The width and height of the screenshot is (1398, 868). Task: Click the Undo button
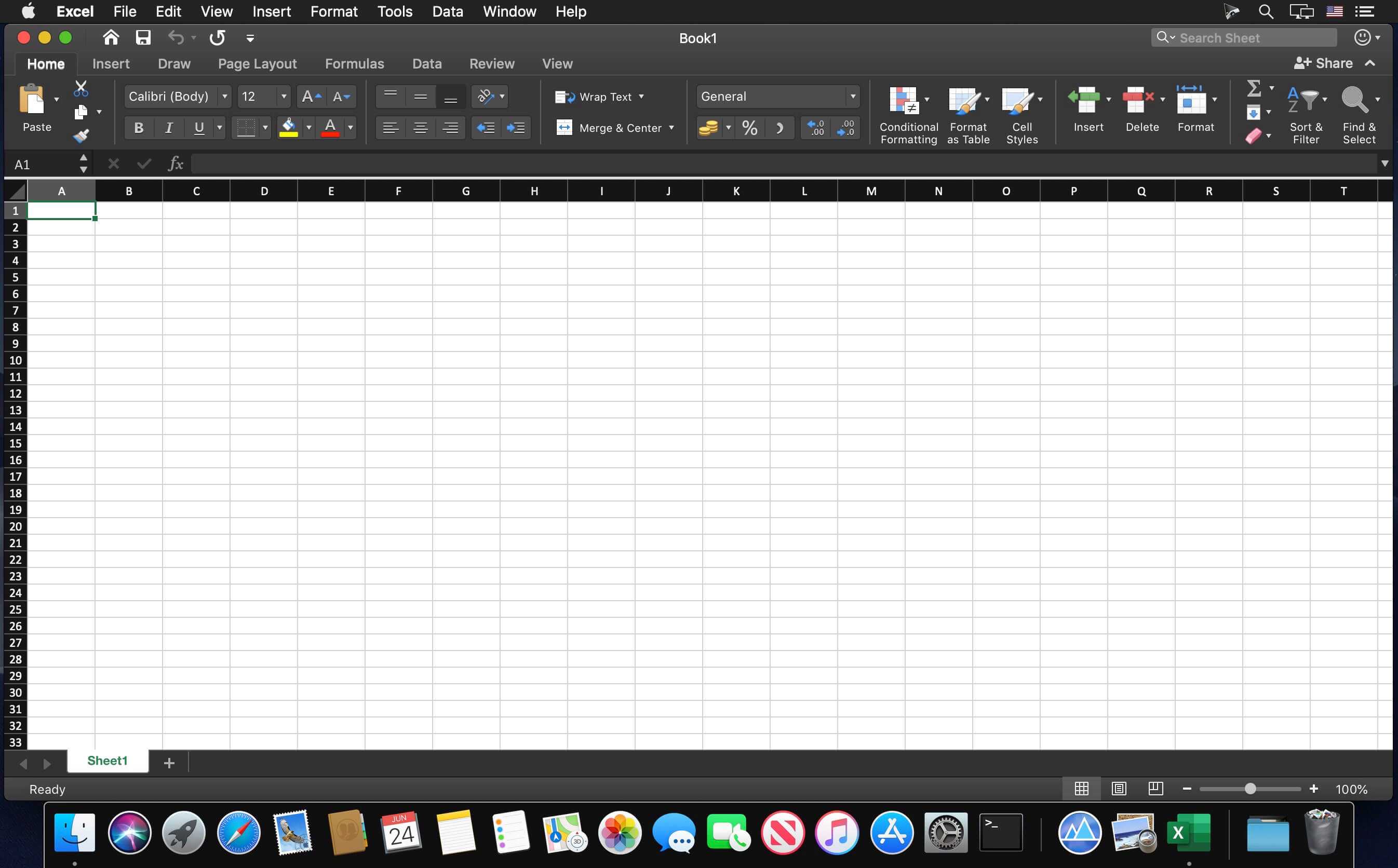coord(175,38)
